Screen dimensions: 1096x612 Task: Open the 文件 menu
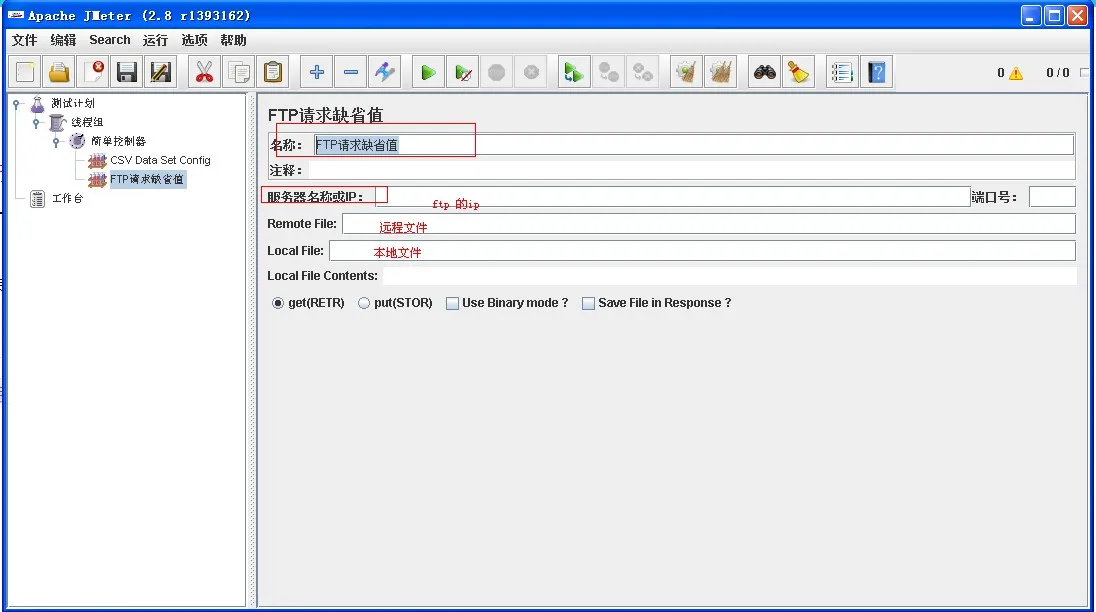(24, 40)
